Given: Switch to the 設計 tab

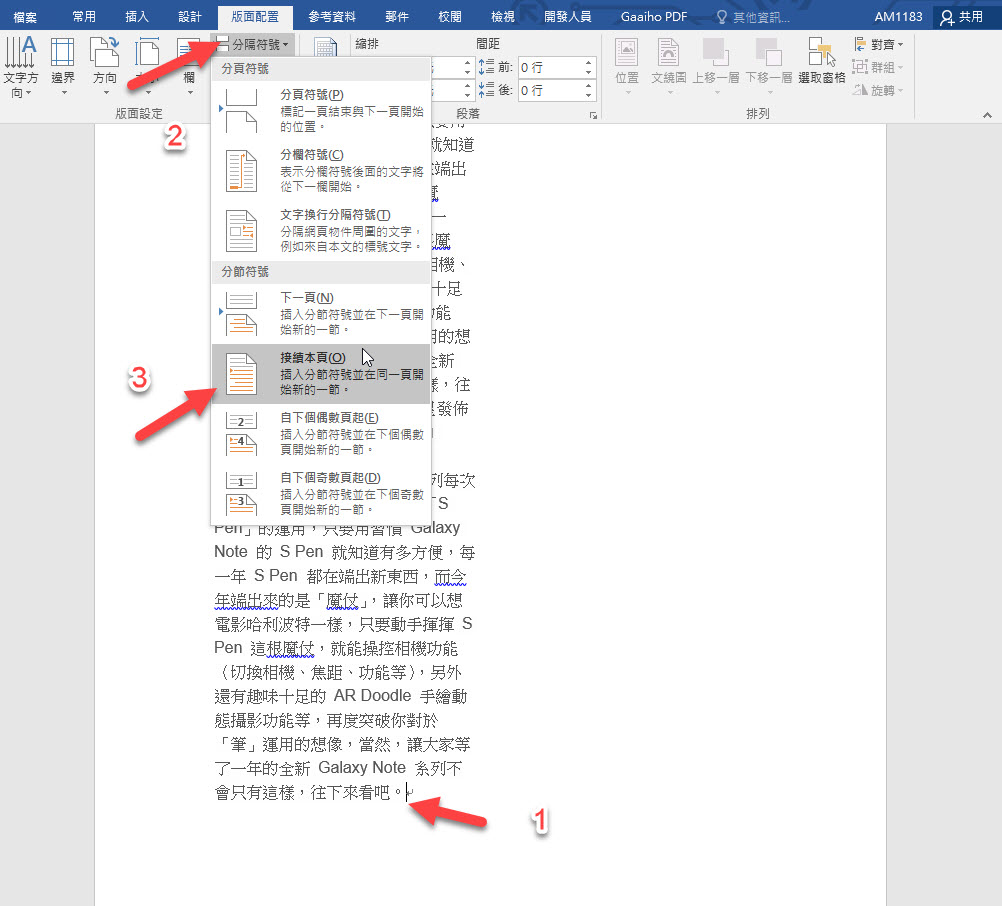Looking at the screenshot, I should pos(190,17).
